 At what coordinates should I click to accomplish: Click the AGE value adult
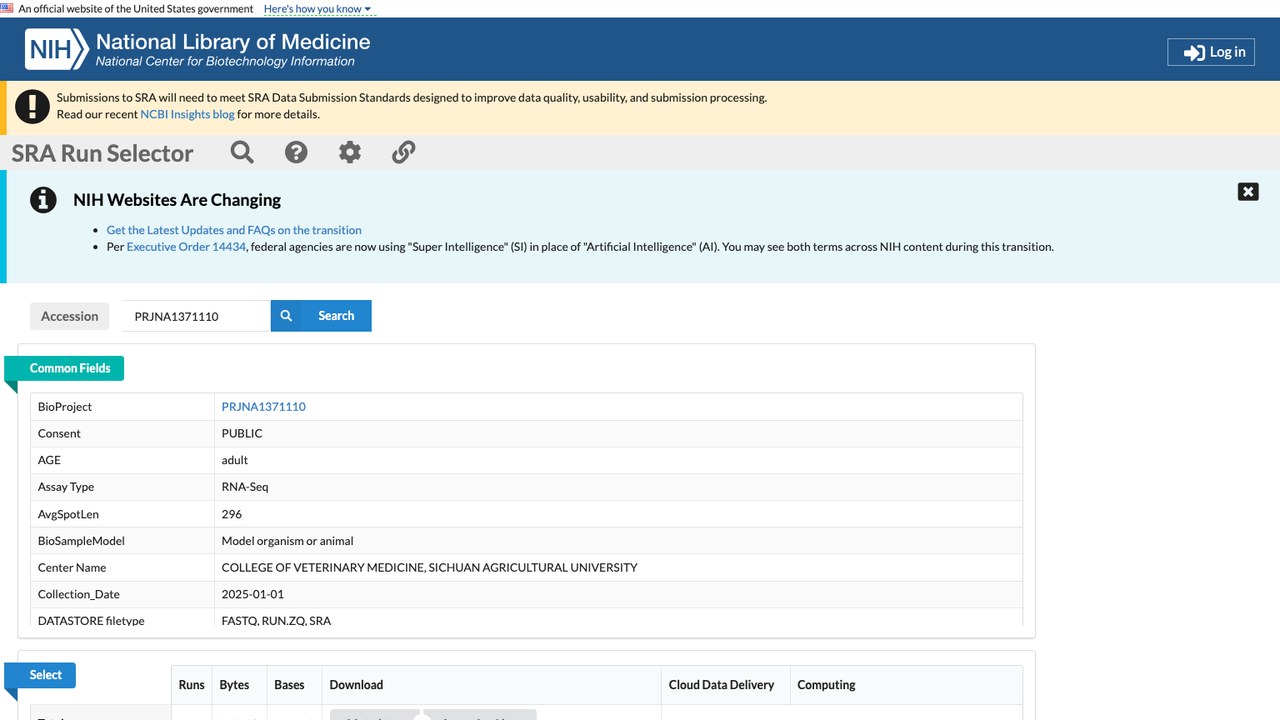(x=235, y=460)
